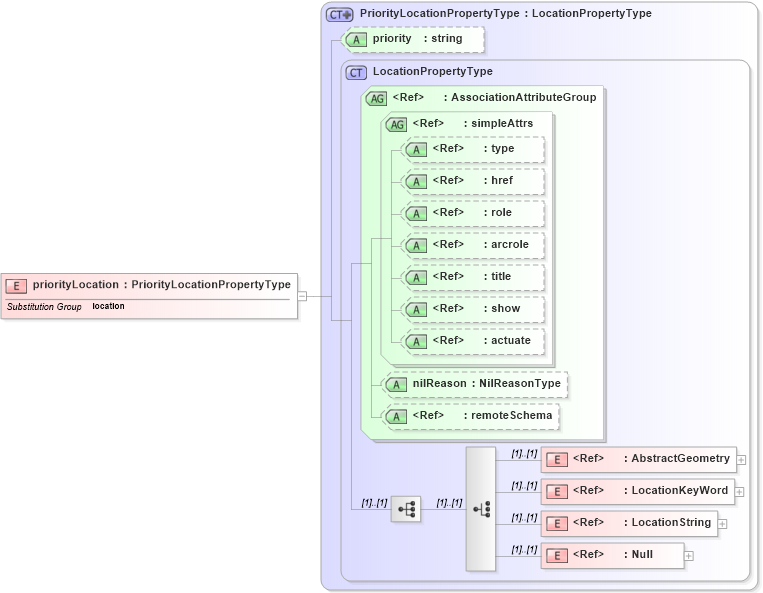
Task: Select the ': role' reference label
Action: click(497, 213)
